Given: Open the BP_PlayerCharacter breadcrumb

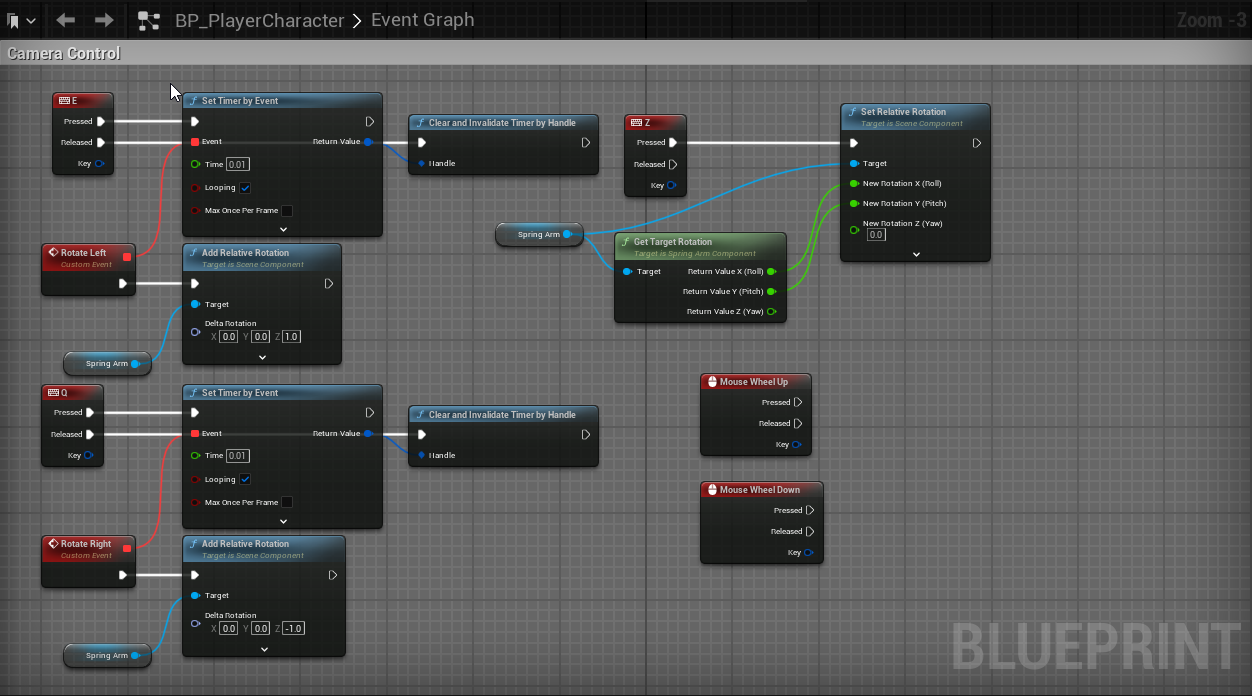Looking at the screenshot, I should (x=259, y=20).
